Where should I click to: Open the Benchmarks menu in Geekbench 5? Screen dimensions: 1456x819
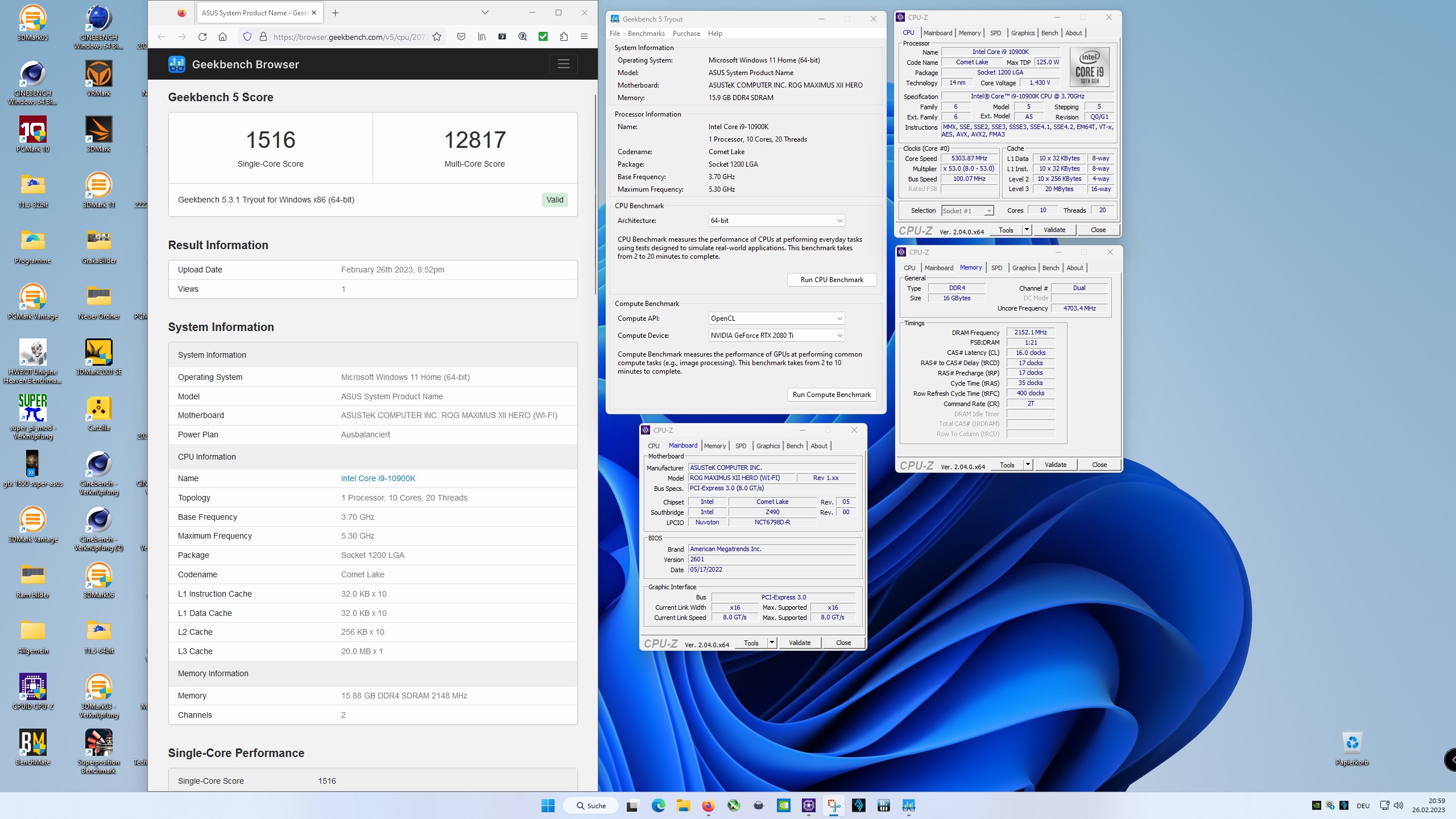tap(646, 34)
